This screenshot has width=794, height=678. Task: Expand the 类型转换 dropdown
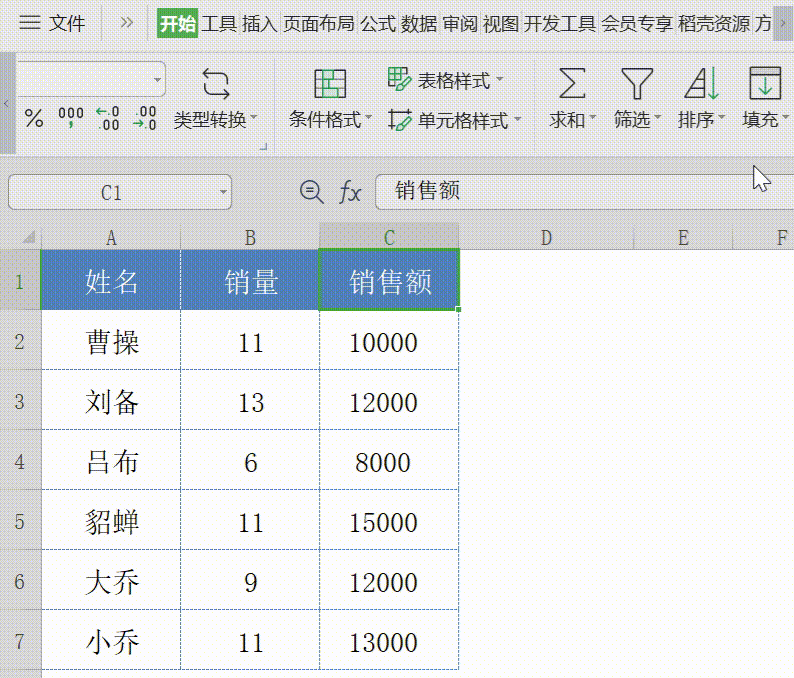[254, 118]
